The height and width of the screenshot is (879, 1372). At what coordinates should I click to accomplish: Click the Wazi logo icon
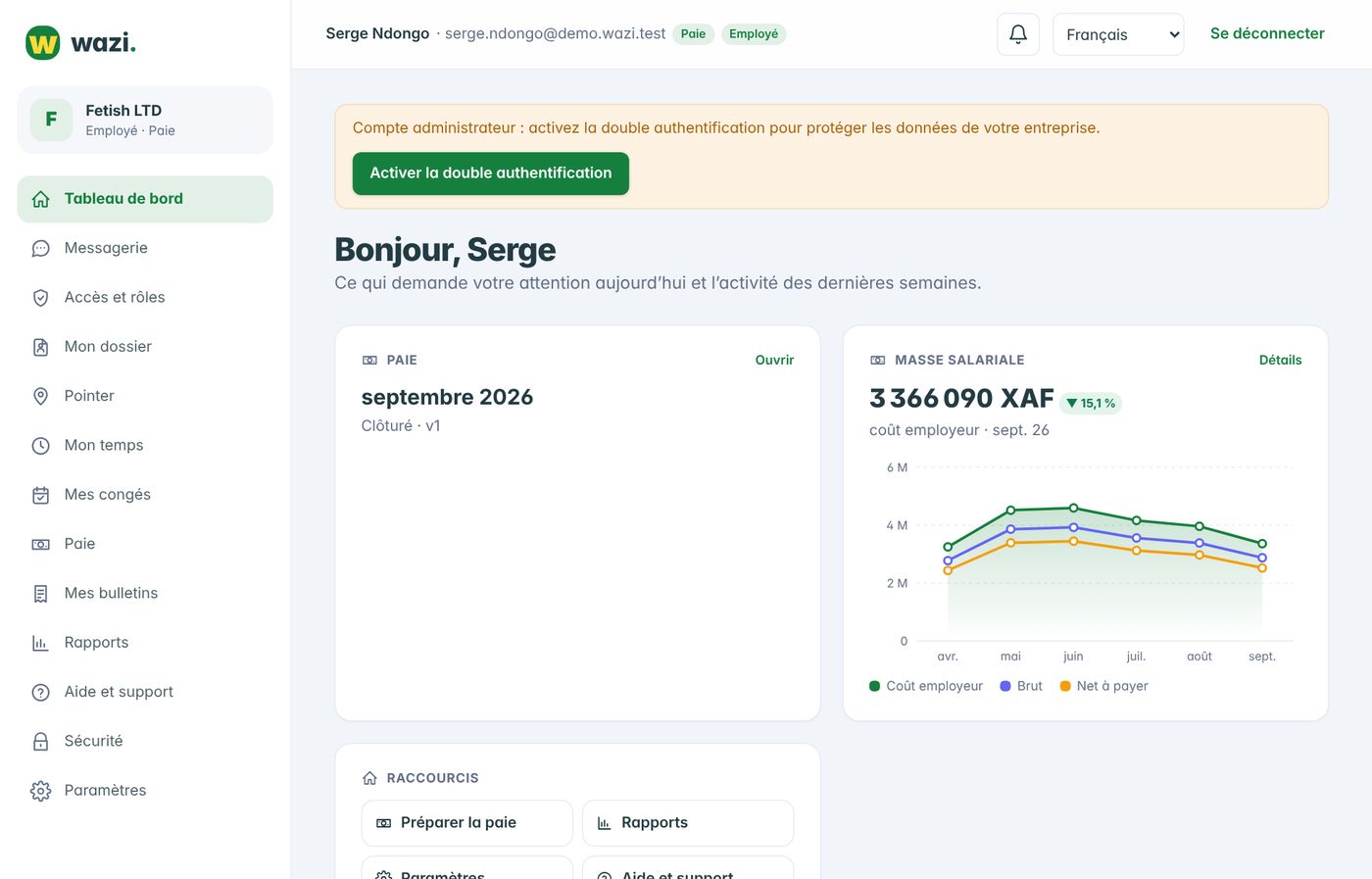click(x=43, y=43)
